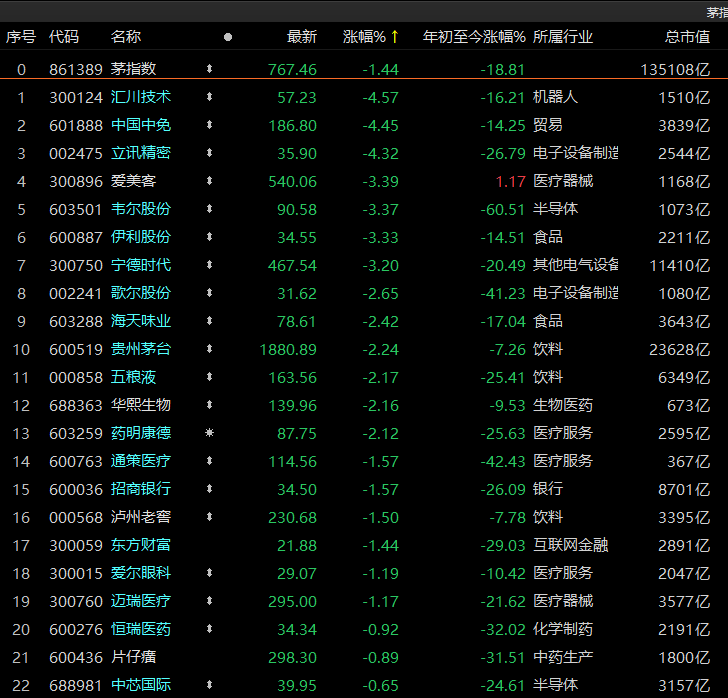Click the 最新 price column header
728x698 pixels.
301,37
